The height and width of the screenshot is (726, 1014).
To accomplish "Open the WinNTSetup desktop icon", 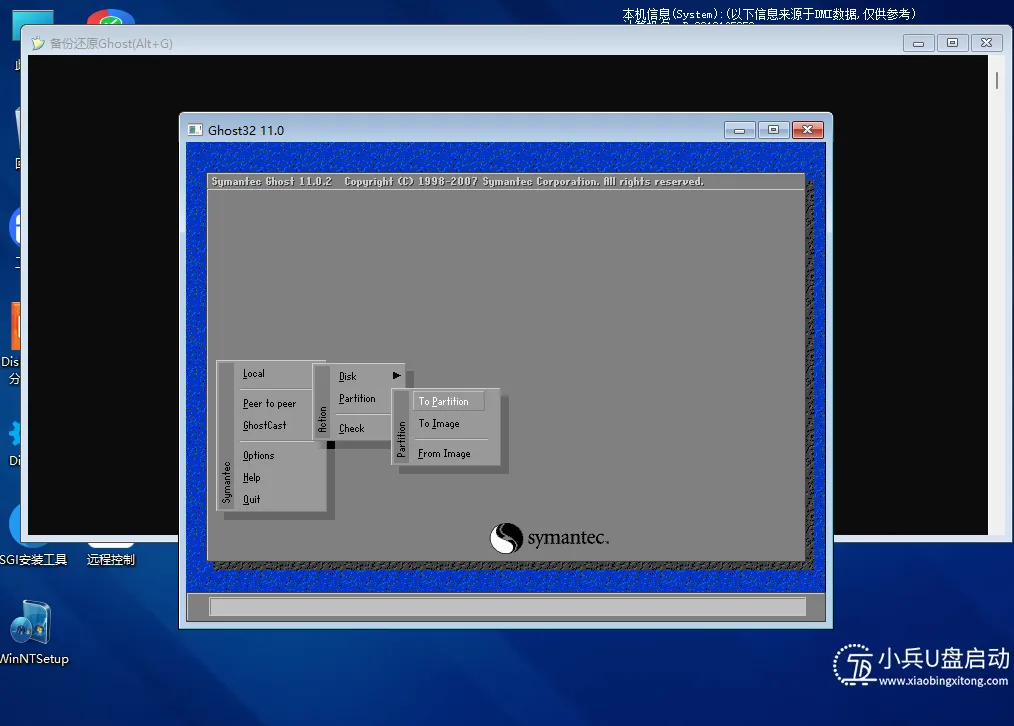I will point(32,632).
